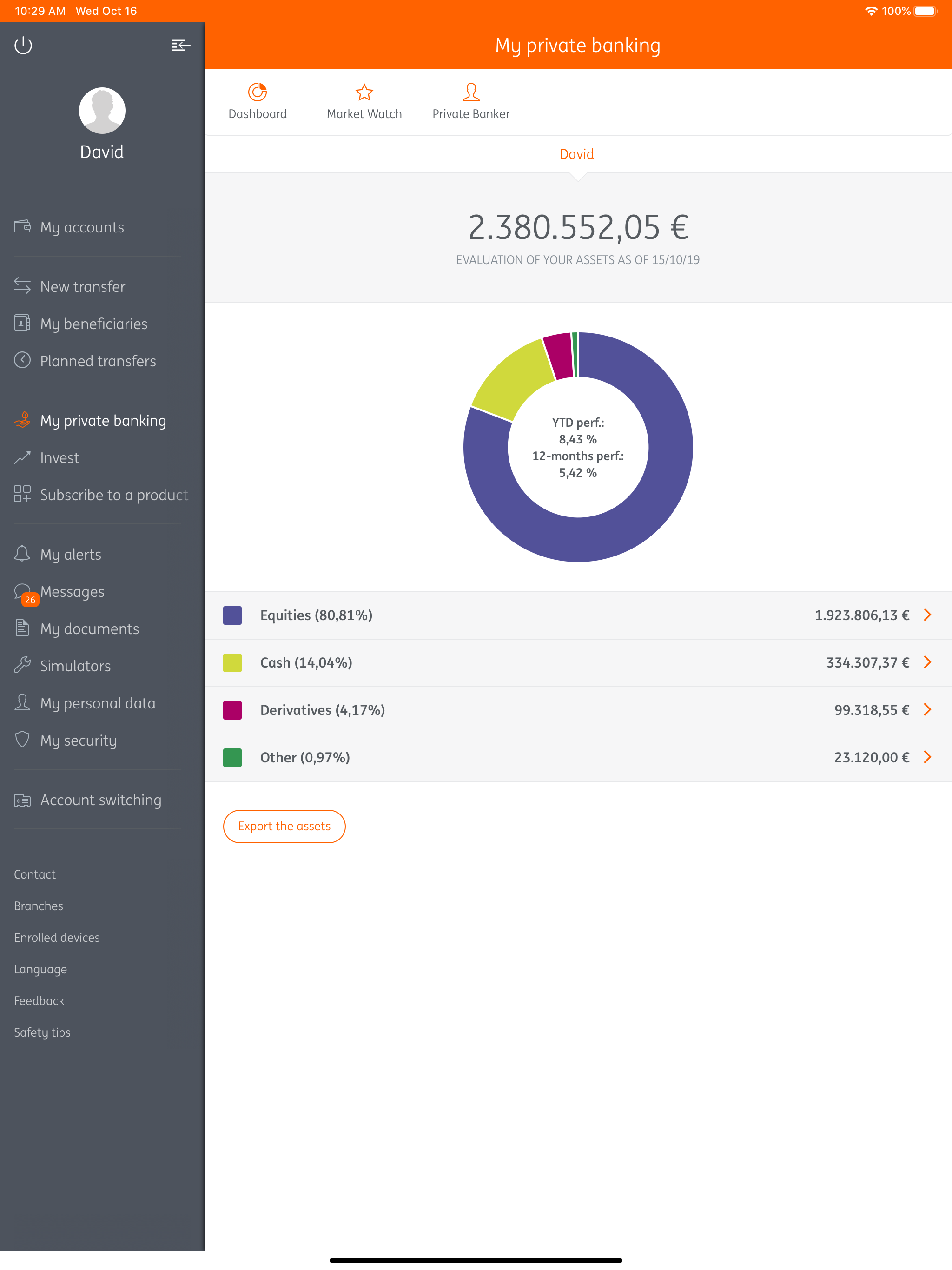Screen dimensions: 952x1270
Task: Click the purple Equities color swatch
Action: (232, 615)
